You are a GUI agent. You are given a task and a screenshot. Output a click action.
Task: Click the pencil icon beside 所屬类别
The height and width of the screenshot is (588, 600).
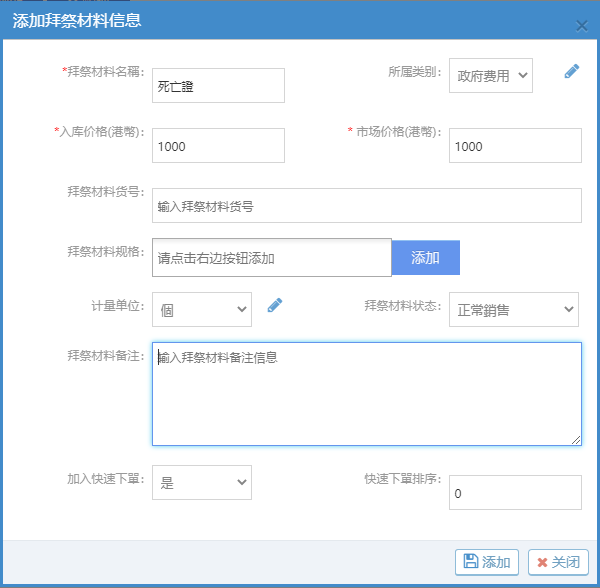571,71
